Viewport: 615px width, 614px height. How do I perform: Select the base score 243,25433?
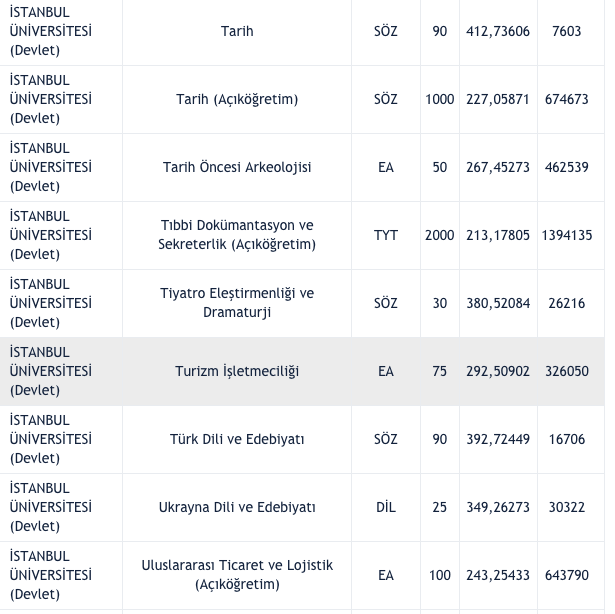click(498, 575)
